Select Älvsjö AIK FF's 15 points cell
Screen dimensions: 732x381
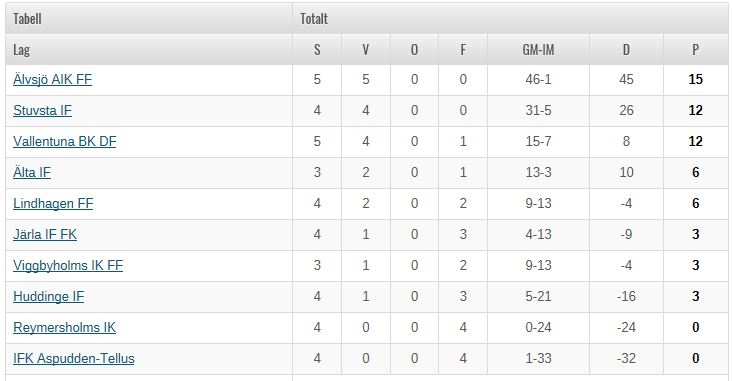(695, 79)
